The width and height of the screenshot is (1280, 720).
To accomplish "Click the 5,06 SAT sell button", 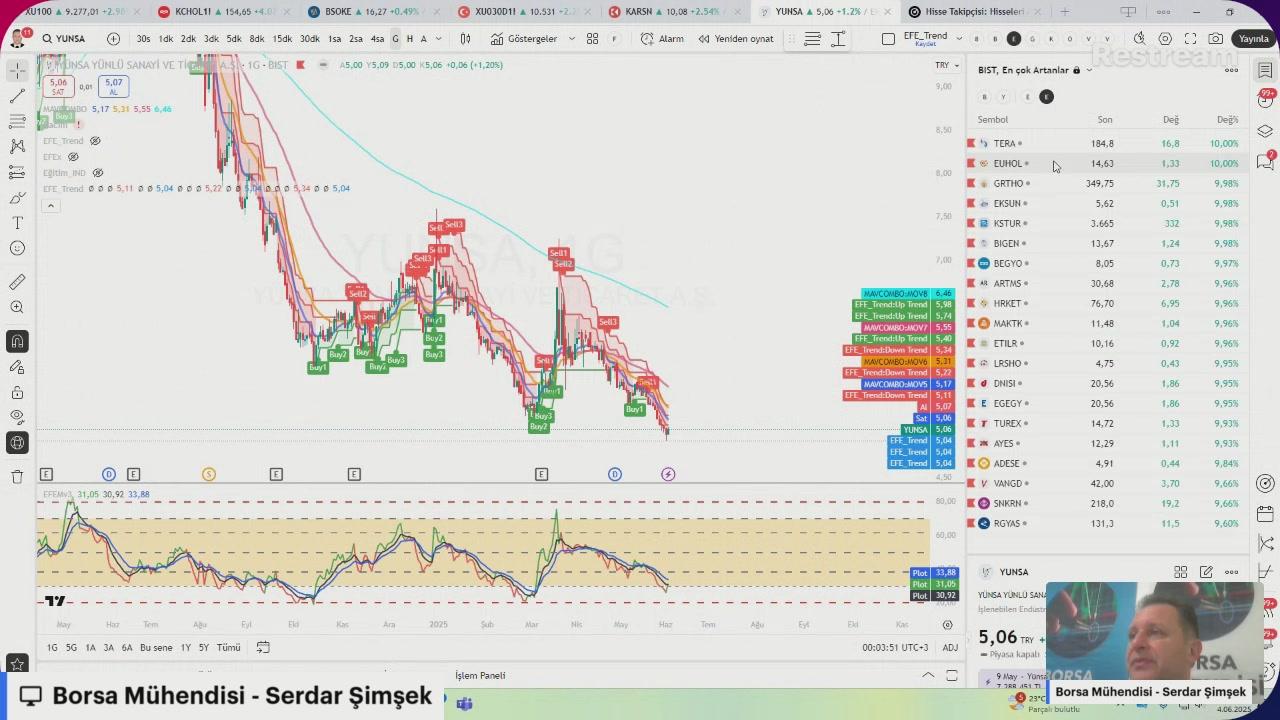I will (58, 87).
